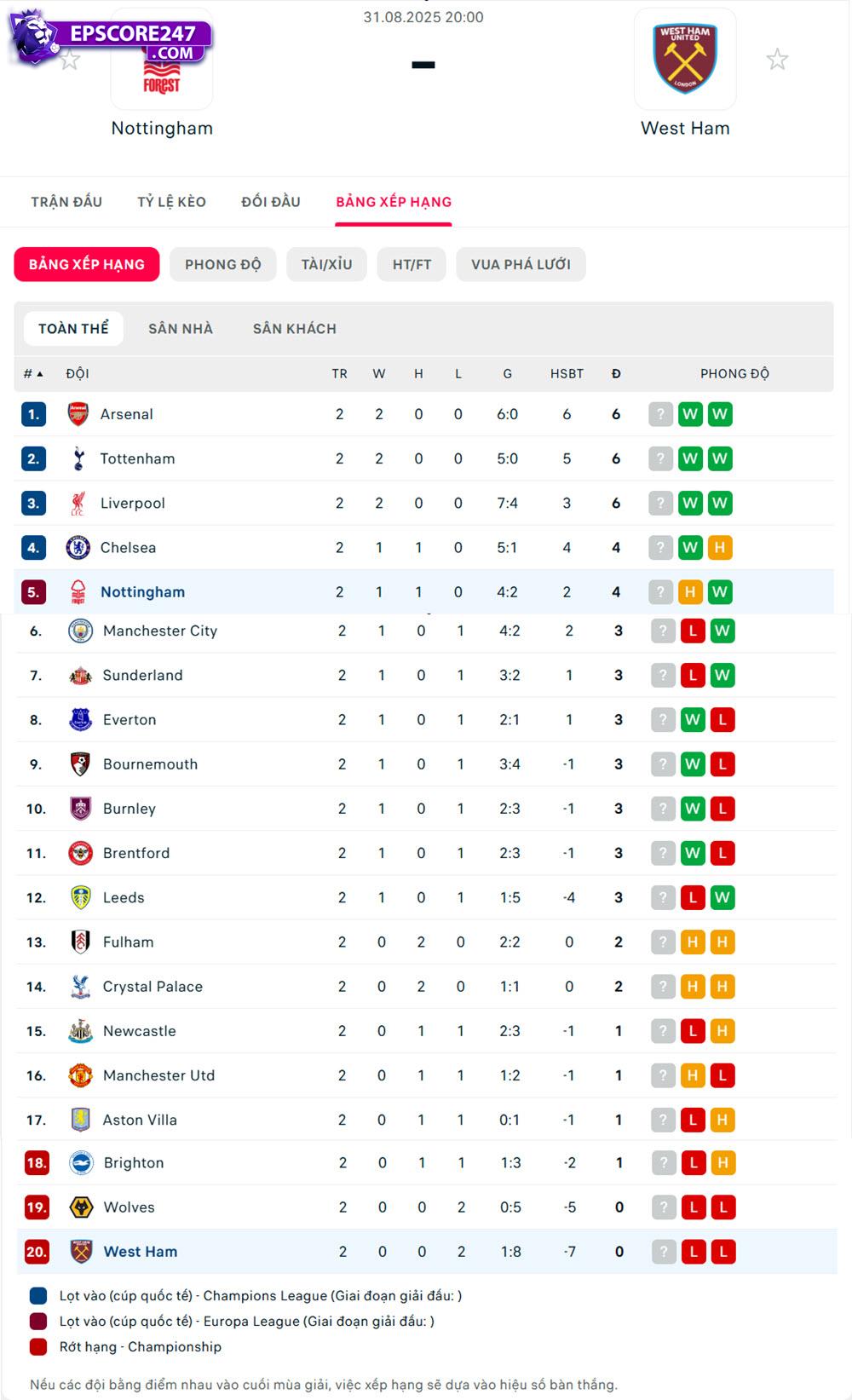Switch to the TỶ LỆ KÈO tab
852x1400 pixels.
(x=171, y=202)
